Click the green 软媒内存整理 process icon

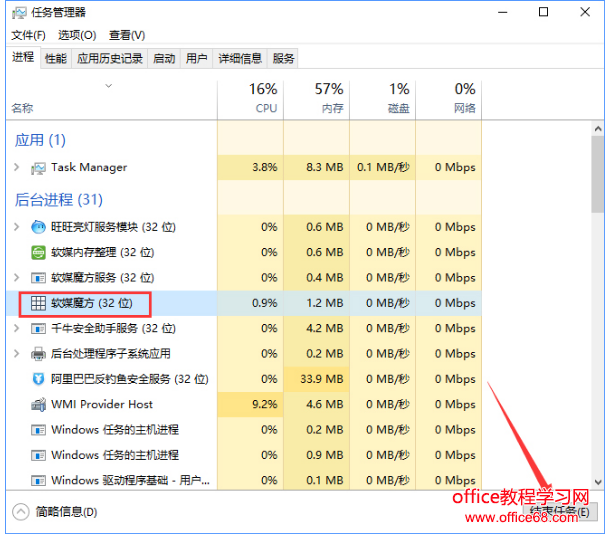pyautogui.click(x=38, y=252)
